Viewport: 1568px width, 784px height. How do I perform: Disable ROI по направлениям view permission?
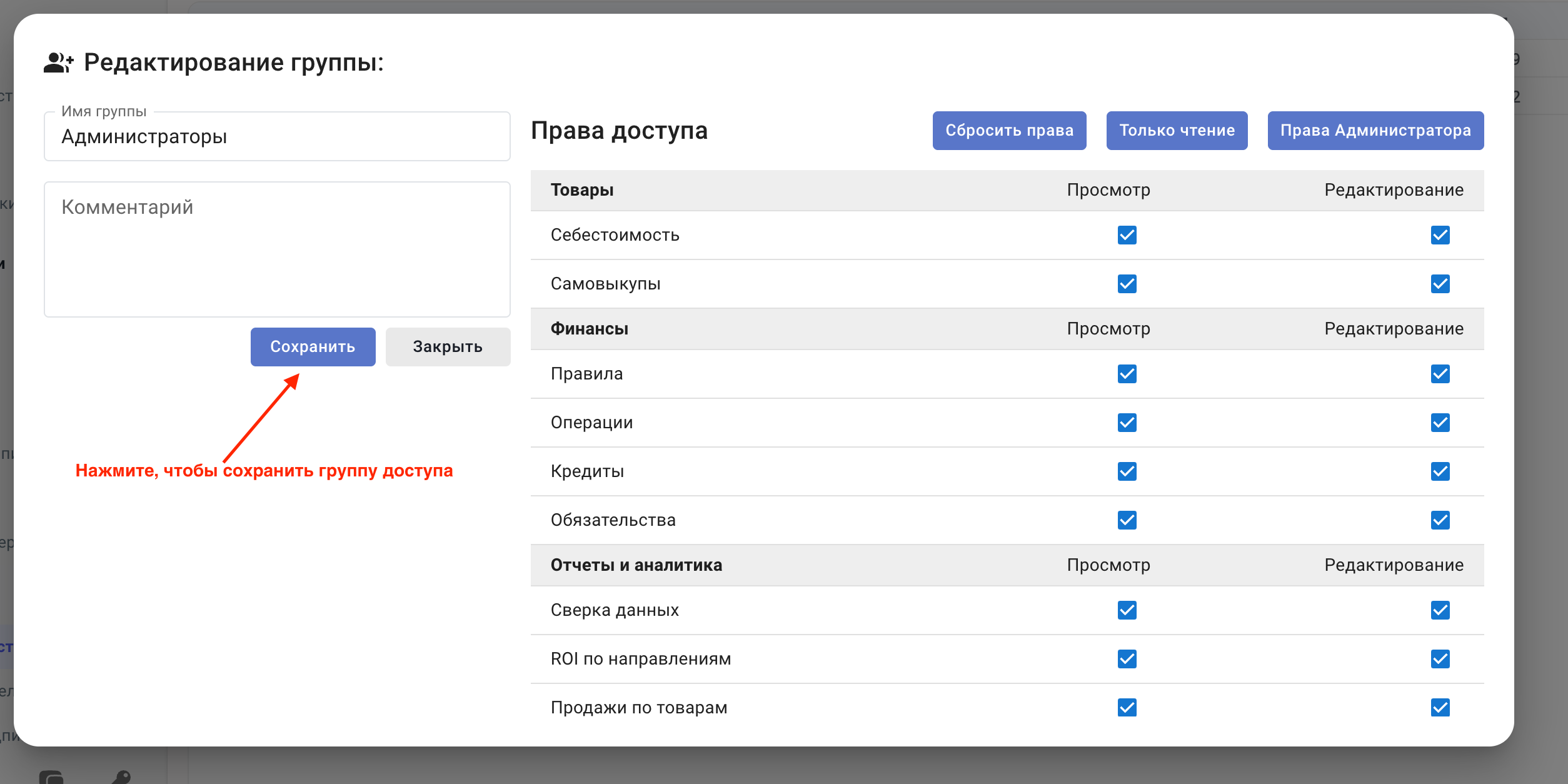[x=1127, y=659]
